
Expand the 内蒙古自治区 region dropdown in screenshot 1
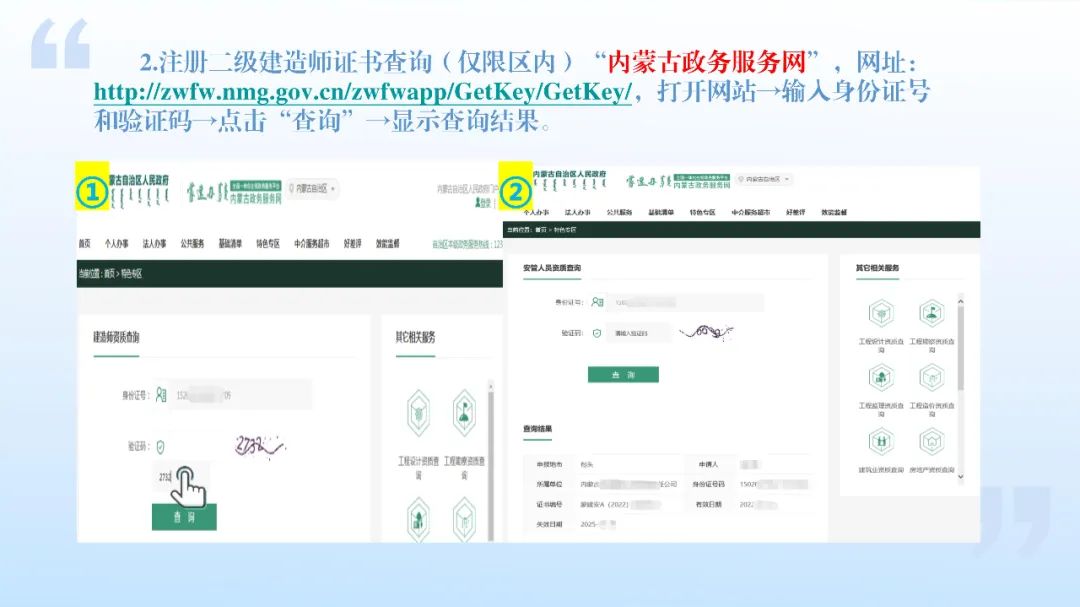[313, 188]
